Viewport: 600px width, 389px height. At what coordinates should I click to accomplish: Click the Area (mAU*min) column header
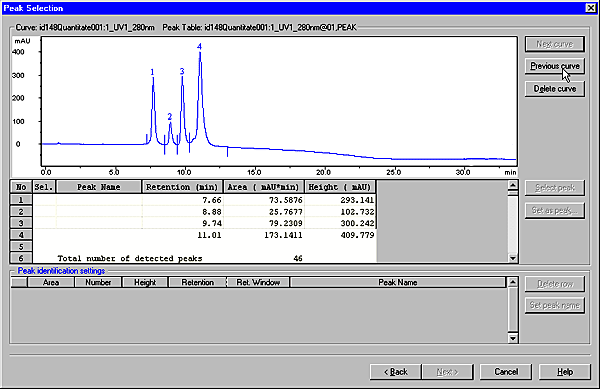(x=263, y=187)
